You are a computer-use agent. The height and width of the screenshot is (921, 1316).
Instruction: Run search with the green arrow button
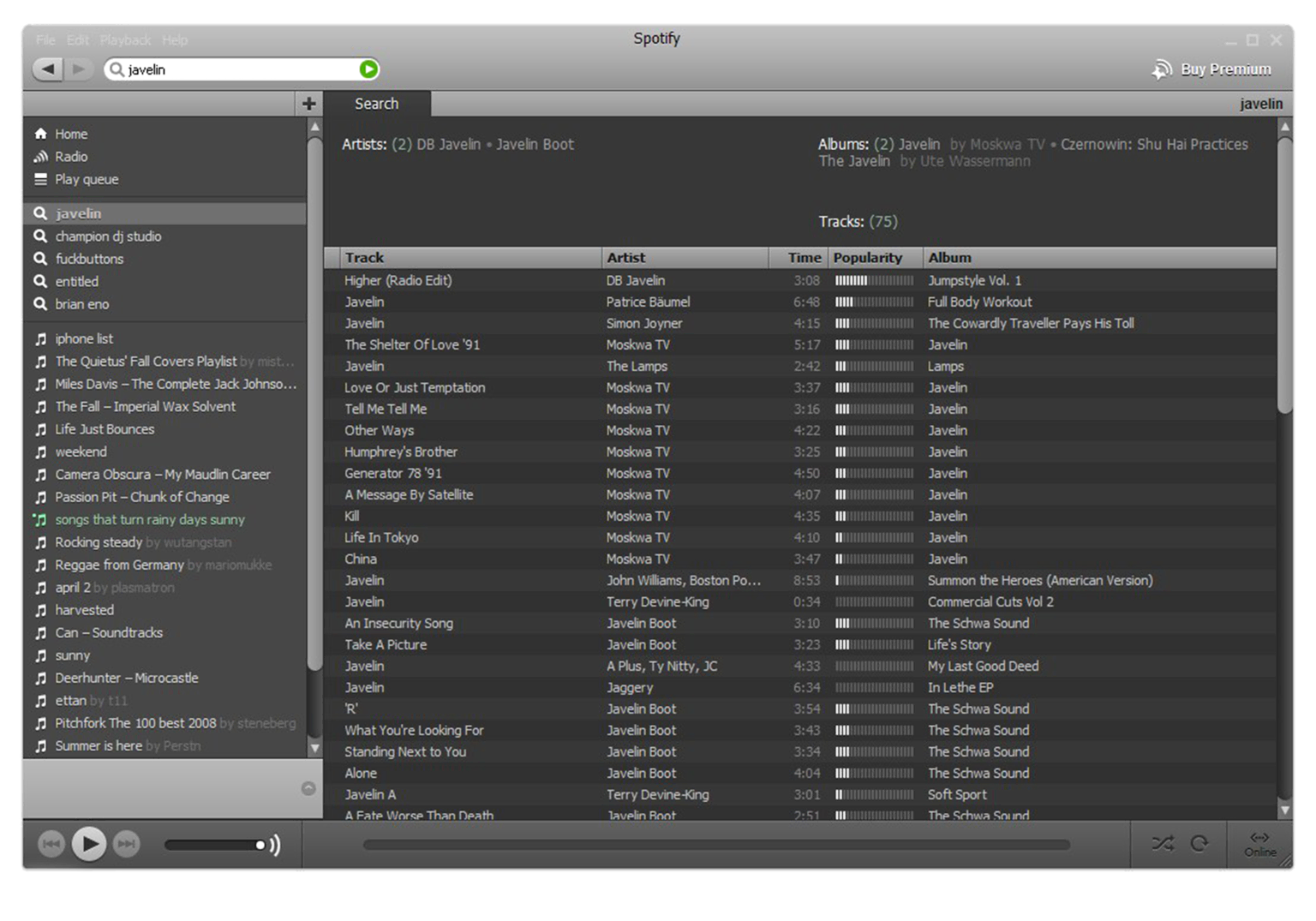tap(368, 69)
